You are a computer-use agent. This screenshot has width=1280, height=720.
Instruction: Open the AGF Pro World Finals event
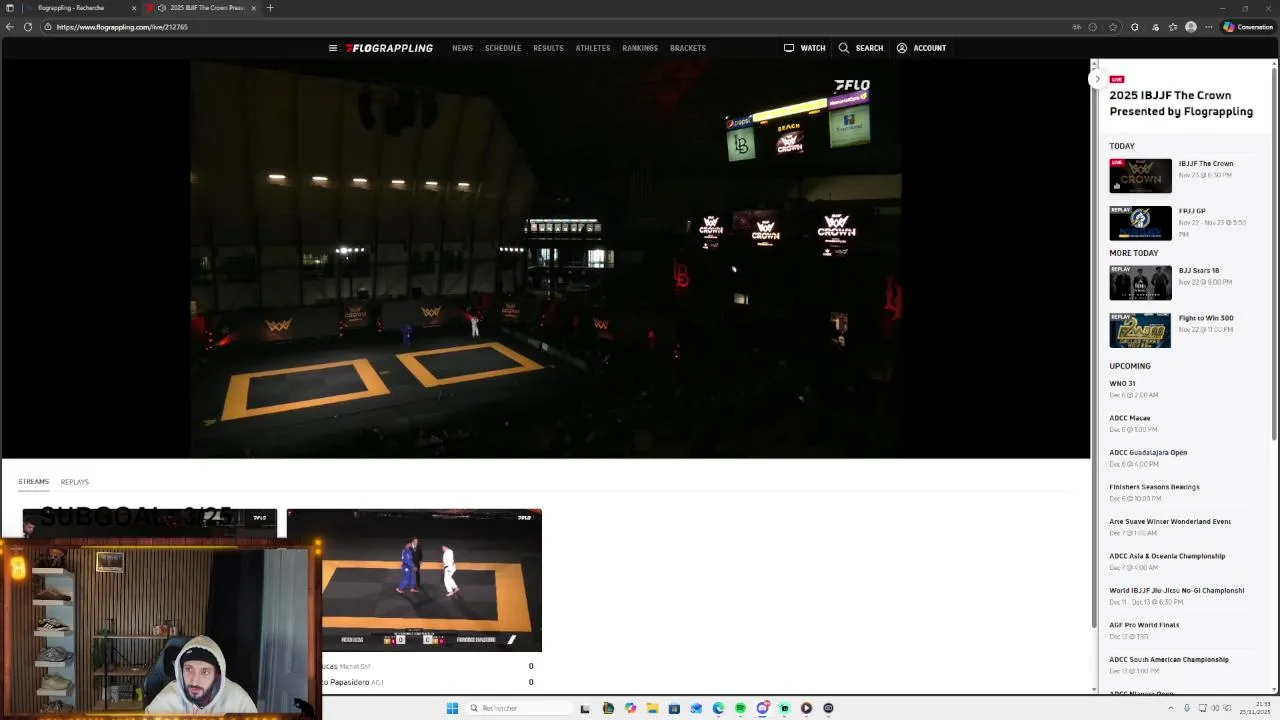(1144, 625)
